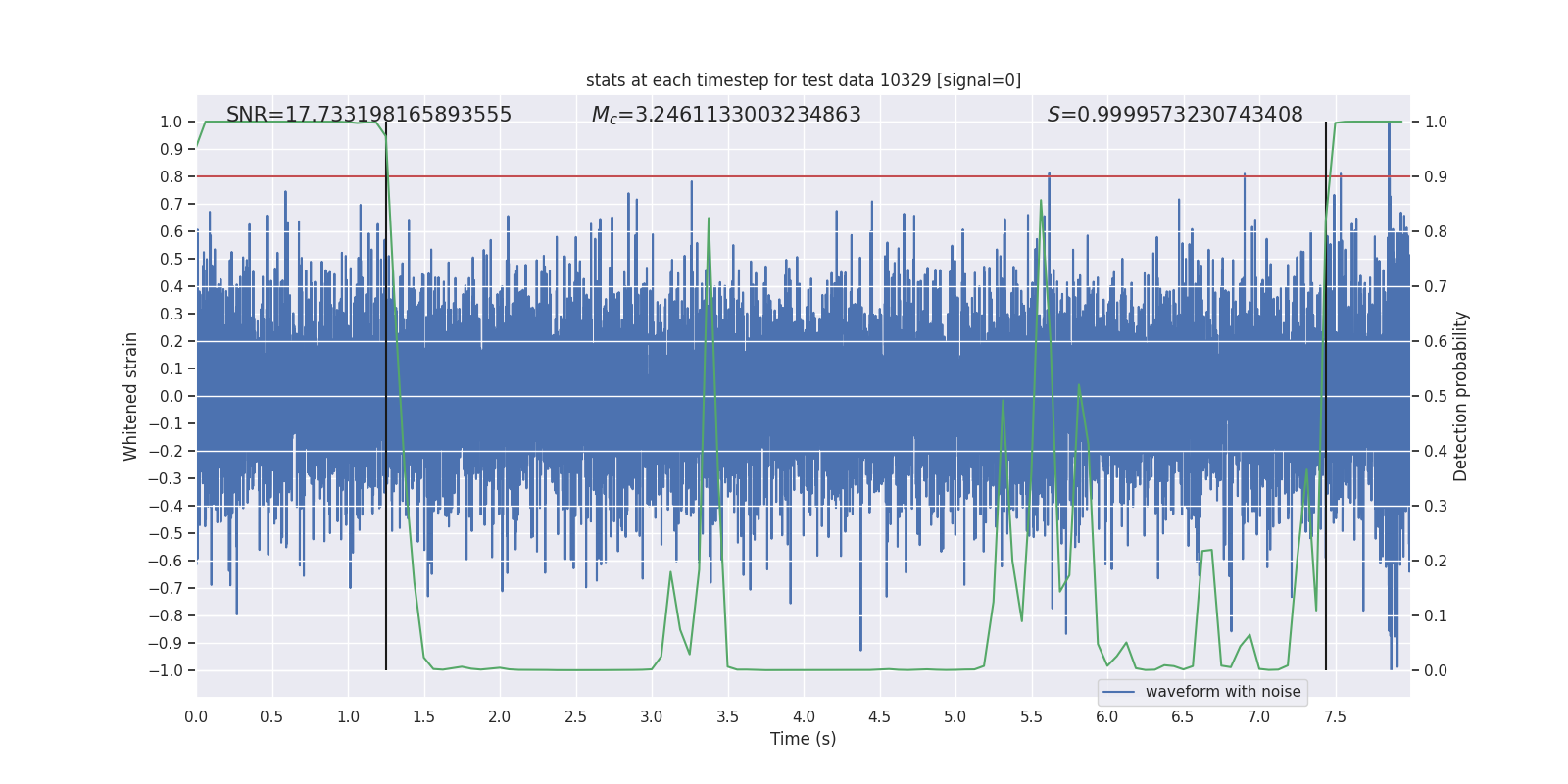Click the 0.2 tick on the whitened strain axis
1568x784 pixels.
(x=171, y=341)
